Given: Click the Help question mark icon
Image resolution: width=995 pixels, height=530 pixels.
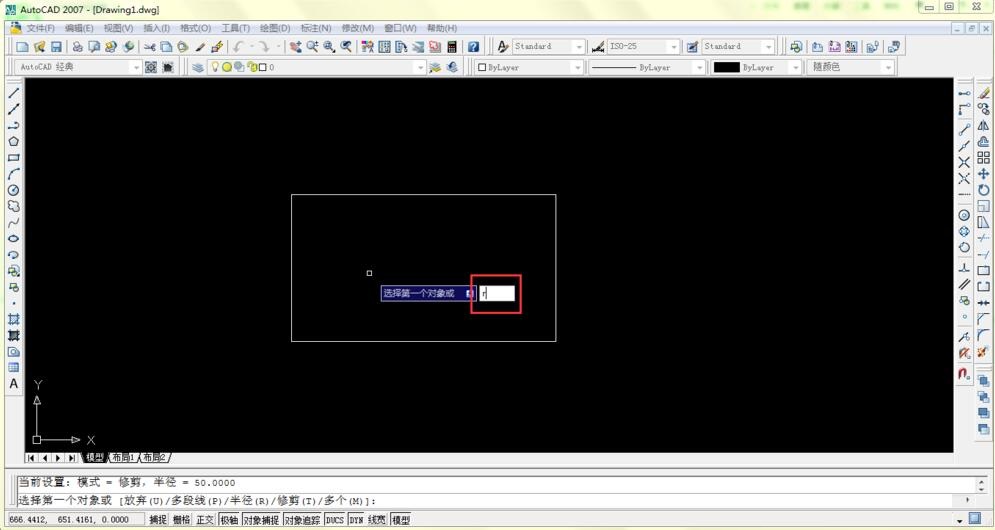Looking at the screenshot, I should pyautogui.click(x=473, y=46).
